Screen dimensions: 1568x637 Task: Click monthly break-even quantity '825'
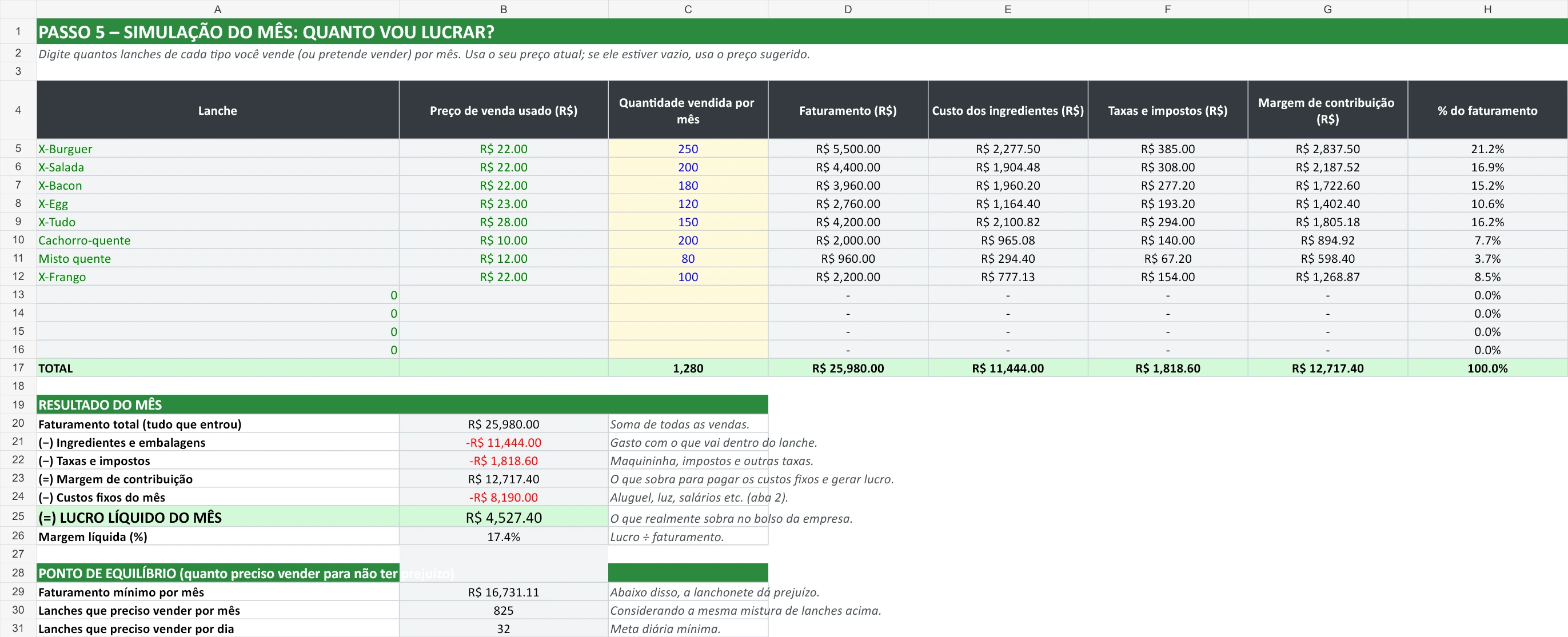[504, 610]
